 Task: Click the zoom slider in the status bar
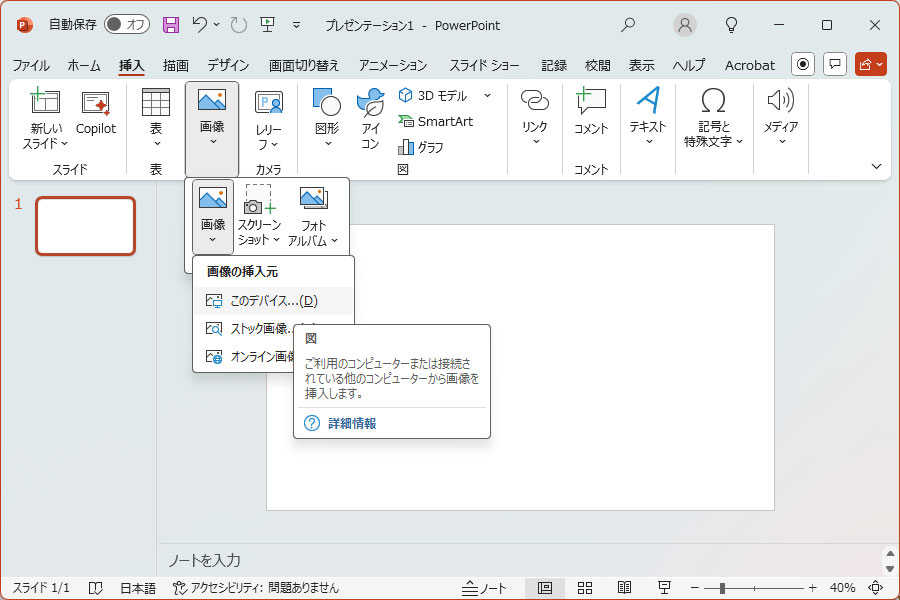(754, 588)
